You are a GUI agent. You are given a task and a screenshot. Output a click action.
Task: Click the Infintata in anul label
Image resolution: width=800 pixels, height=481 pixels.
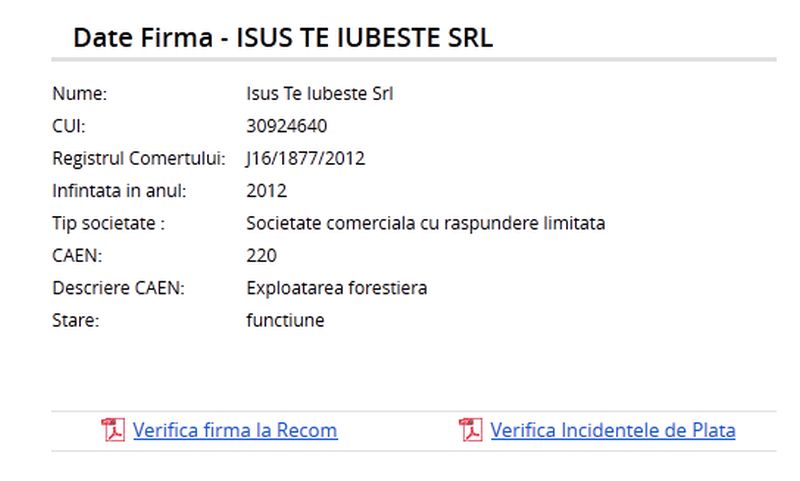pos(119,191)
